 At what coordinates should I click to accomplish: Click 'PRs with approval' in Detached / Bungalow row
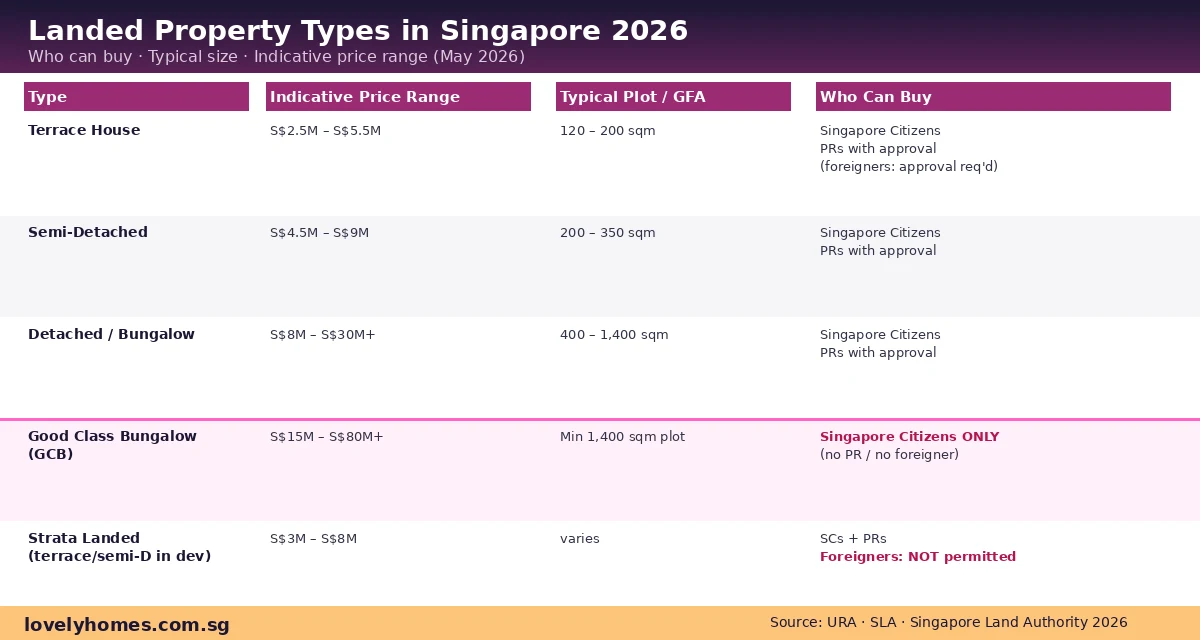[x=878, y=353]
